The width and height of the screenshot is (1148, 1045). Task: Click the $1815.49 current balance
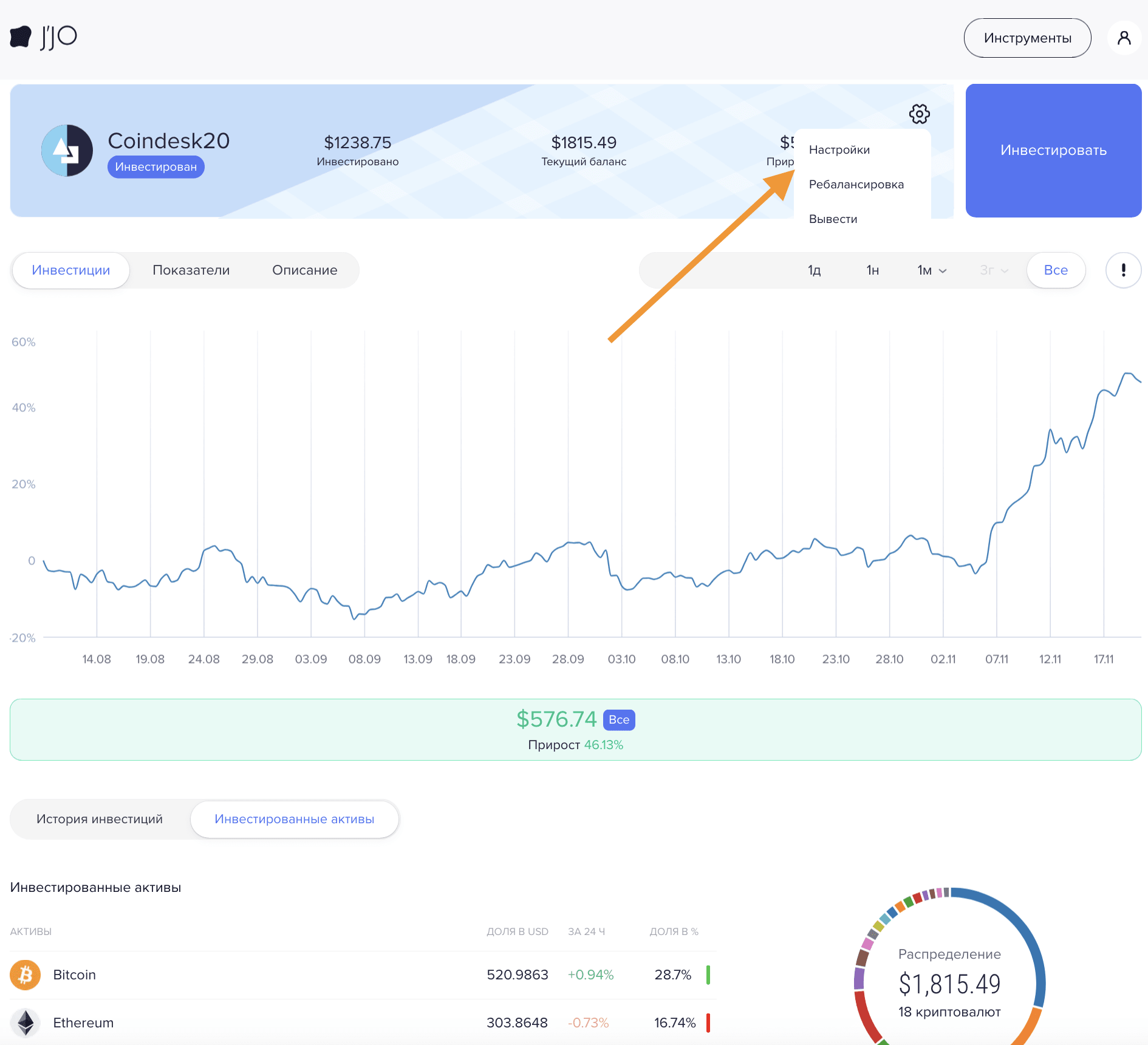point(584,142)
